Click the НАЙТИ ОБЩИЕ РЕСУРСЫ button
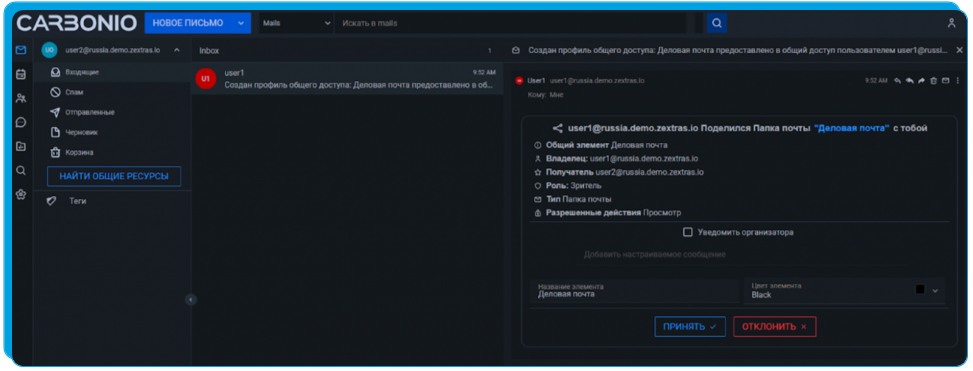This screenshot has height=371, width=973. click(x=114, y=176)
